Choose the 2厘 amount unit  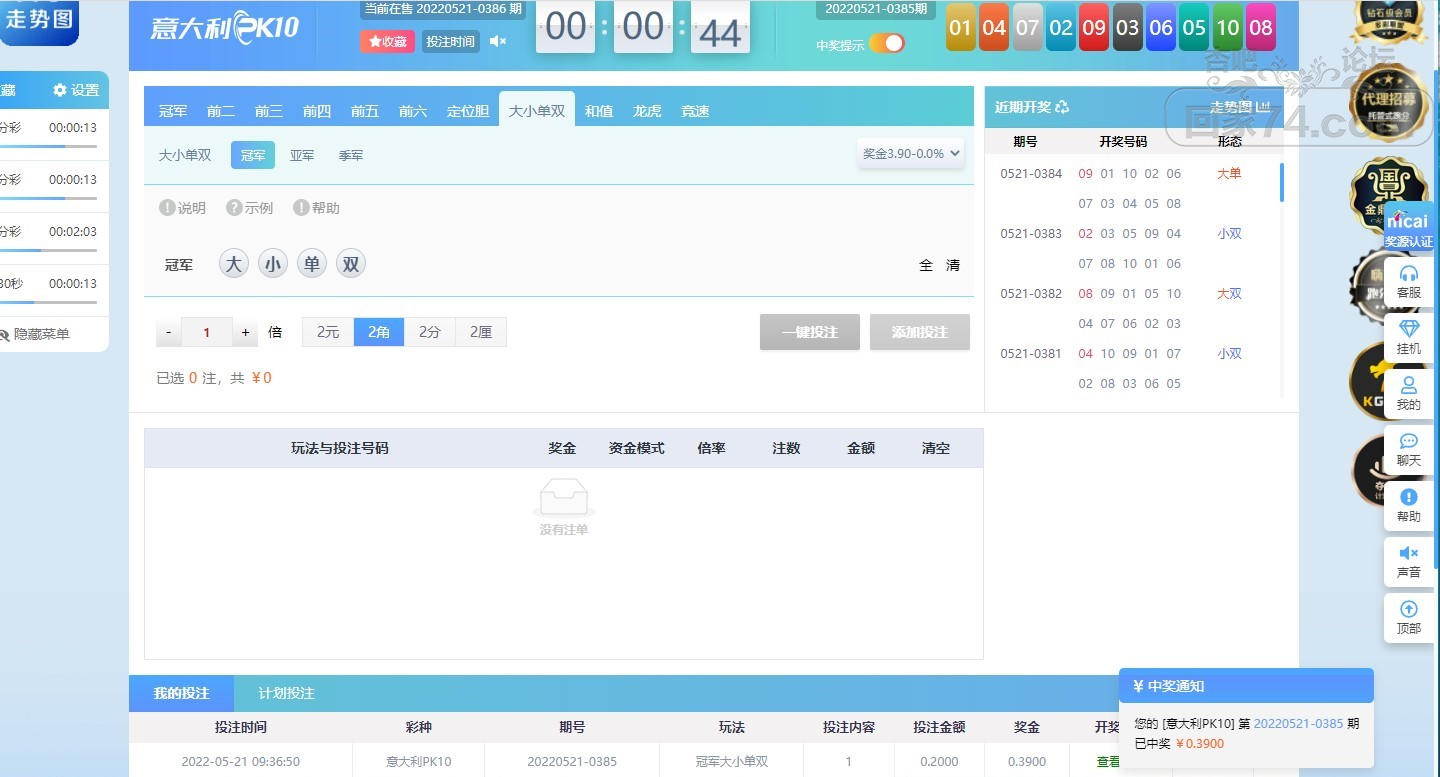click(481, 332)
